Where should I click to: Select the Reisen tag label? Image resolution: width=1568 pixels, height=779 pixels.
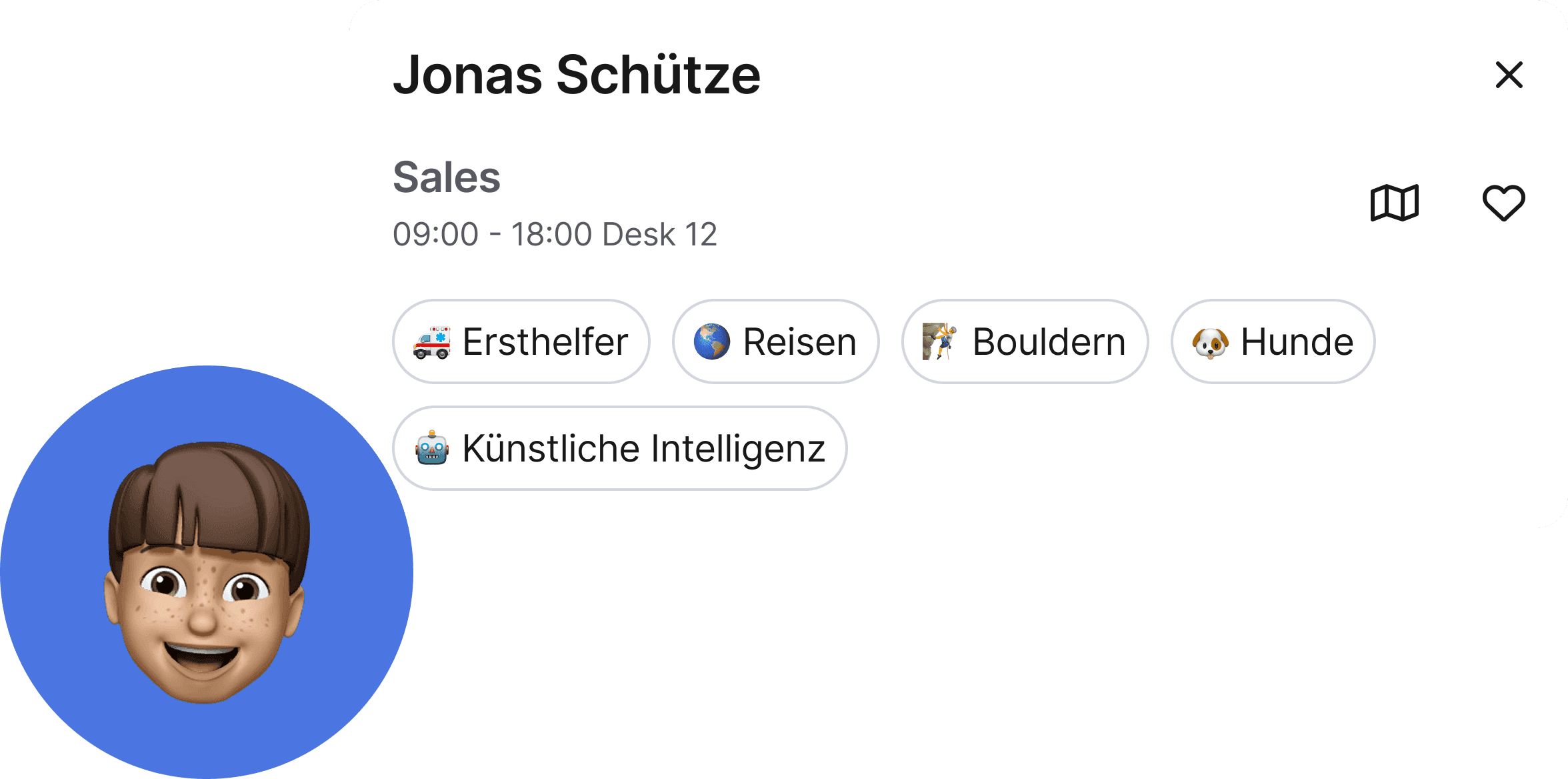tap(799, 342)
